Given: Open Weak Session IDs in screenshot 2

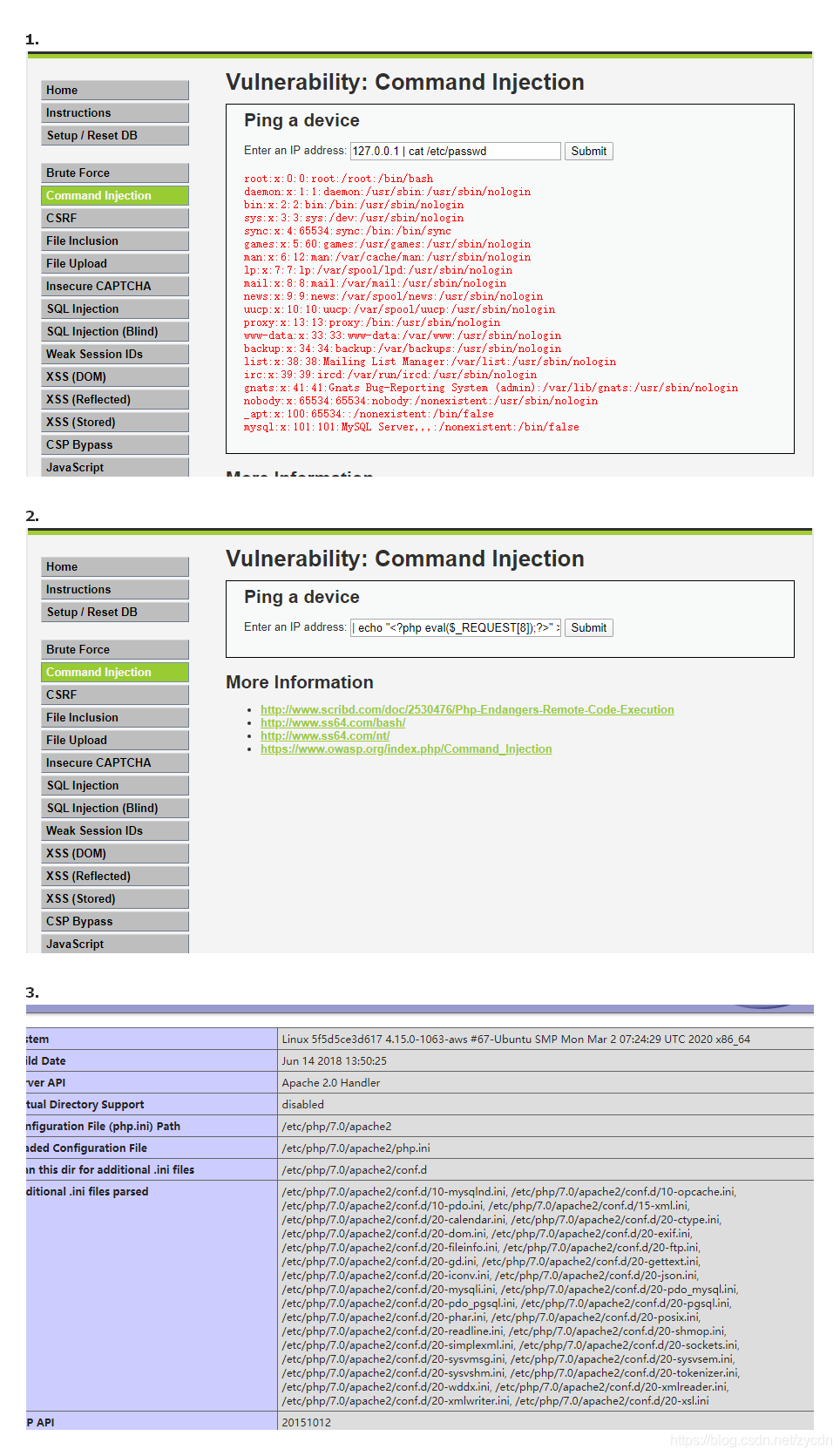Looking at the screenshot, I should 114,830.
